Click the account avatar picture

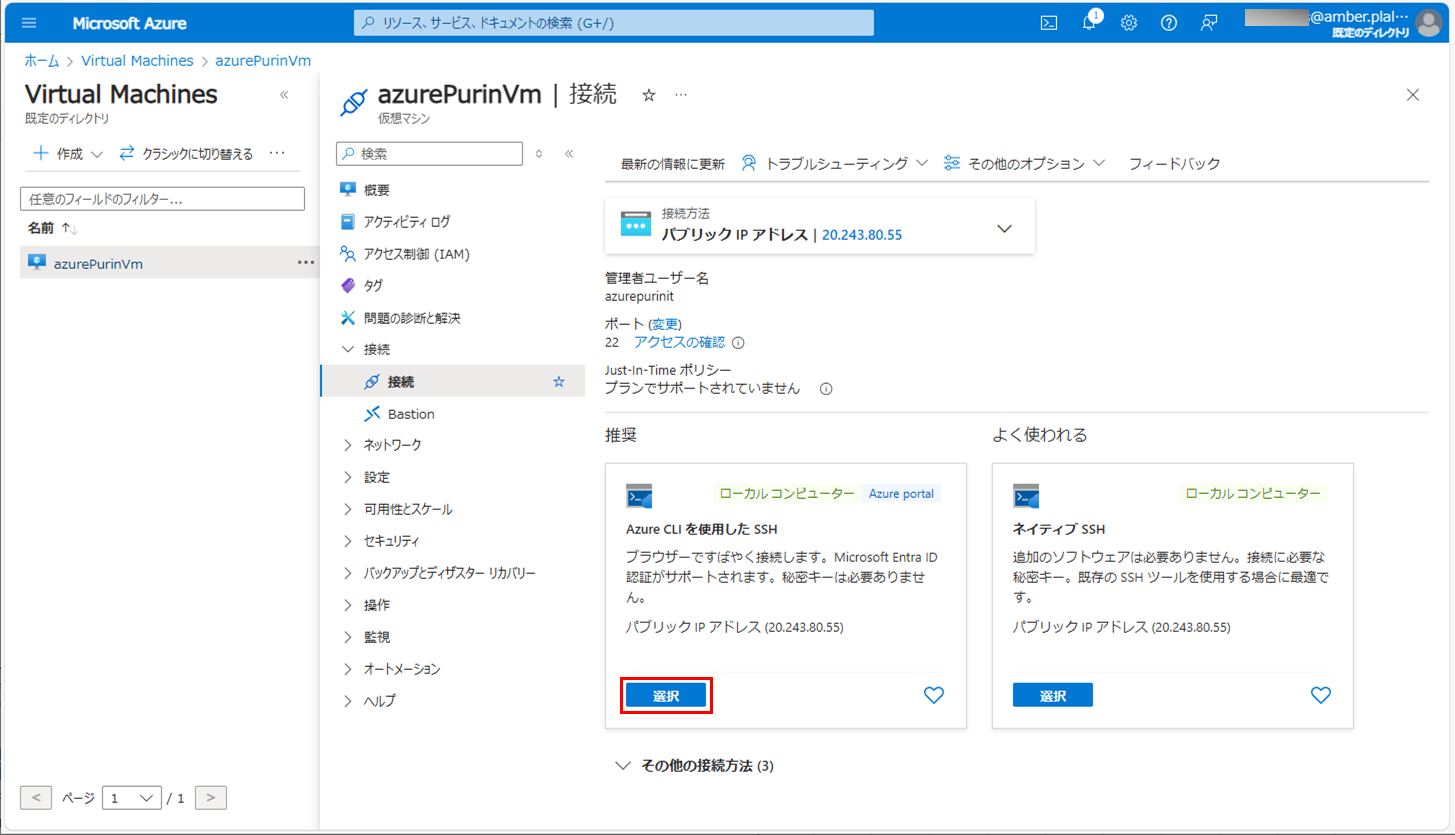1429,23
